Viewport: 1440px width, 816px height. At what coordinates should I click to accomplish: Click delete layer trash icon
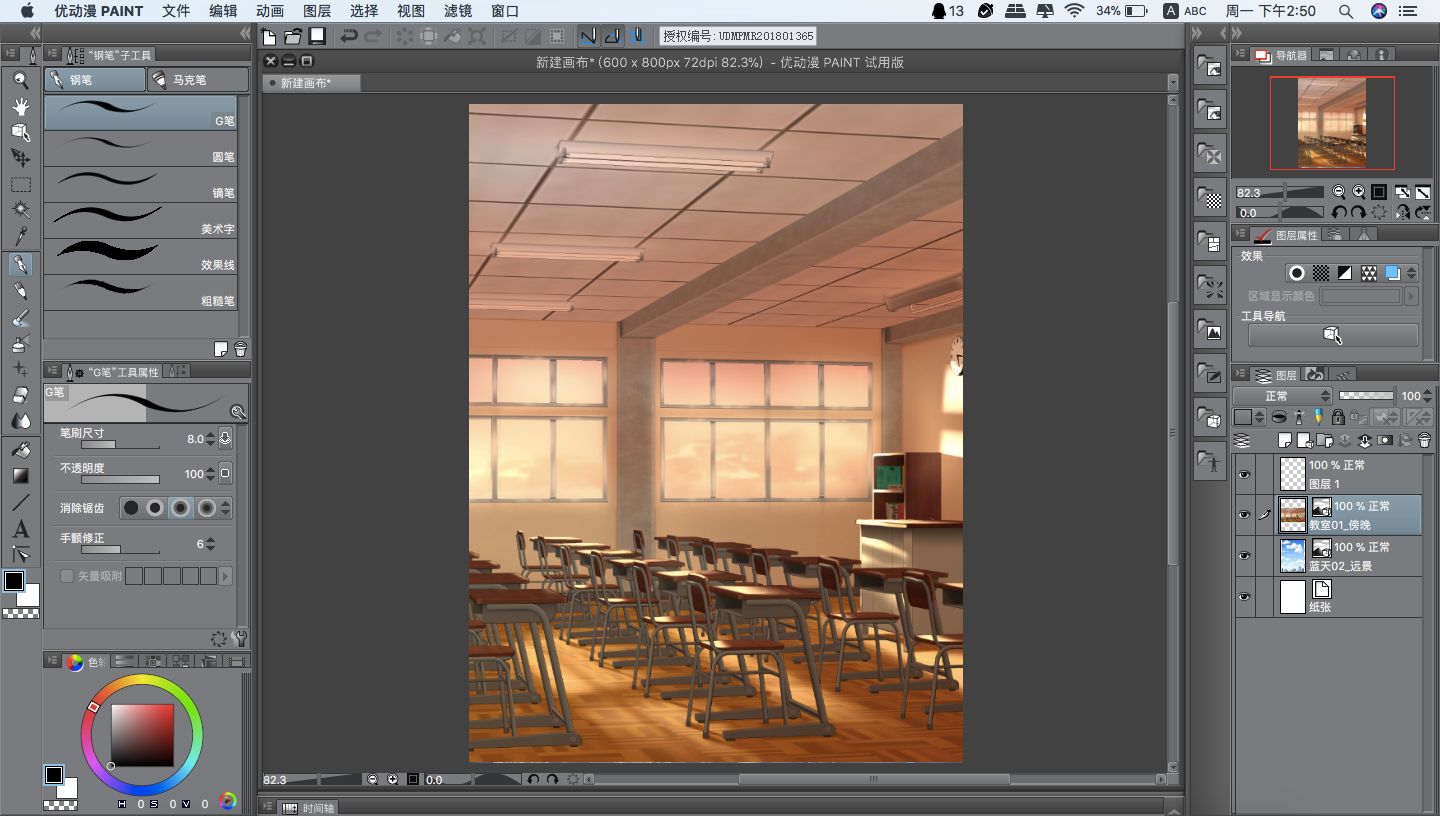1424,440
